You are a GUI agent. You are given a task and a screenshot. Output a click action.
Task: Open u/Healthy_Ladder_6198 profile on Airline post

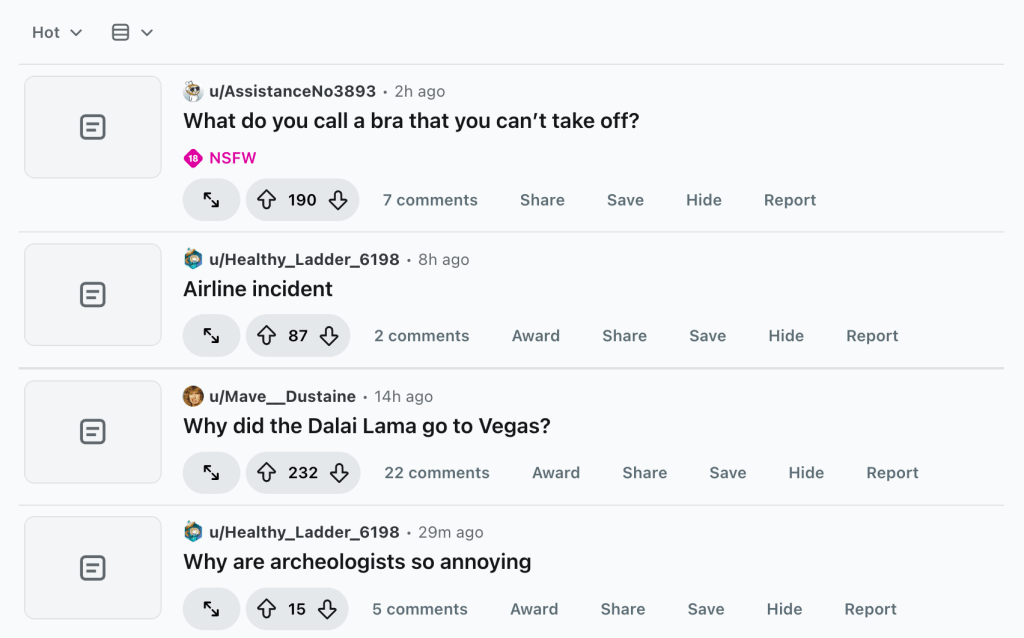point(303,260)
